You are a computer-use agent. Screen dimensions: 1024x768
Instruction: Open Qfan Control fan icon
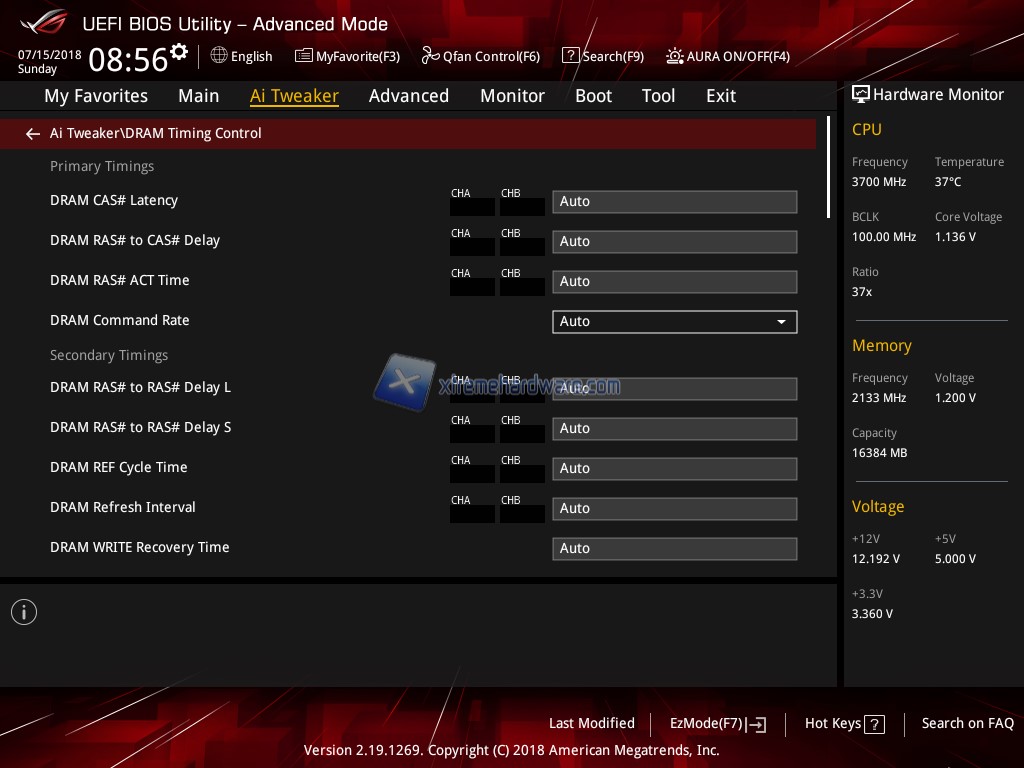click(431, 56)
